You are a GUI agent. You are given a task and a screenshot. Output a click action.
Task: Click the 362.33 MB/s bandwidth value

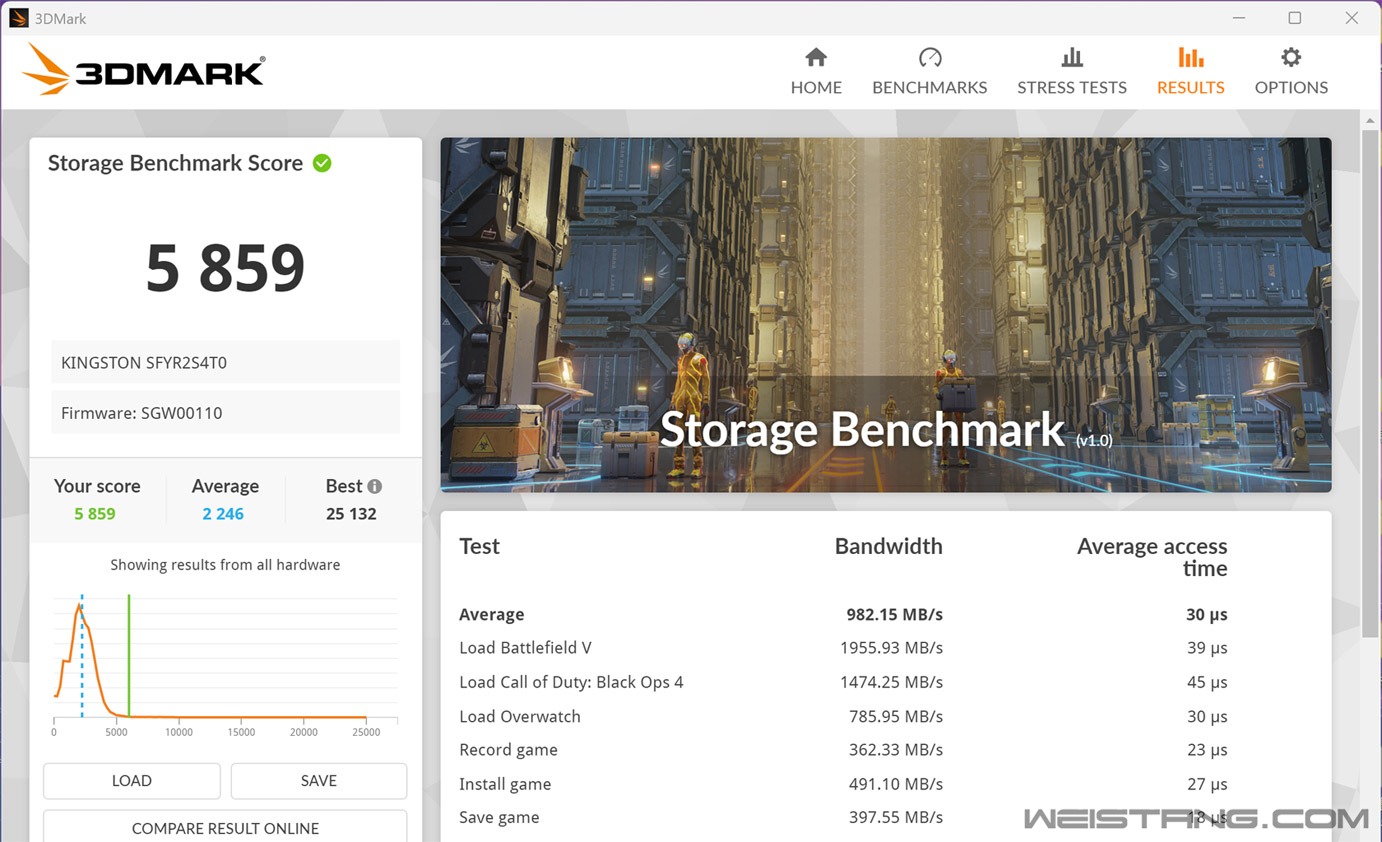point(896,750)
